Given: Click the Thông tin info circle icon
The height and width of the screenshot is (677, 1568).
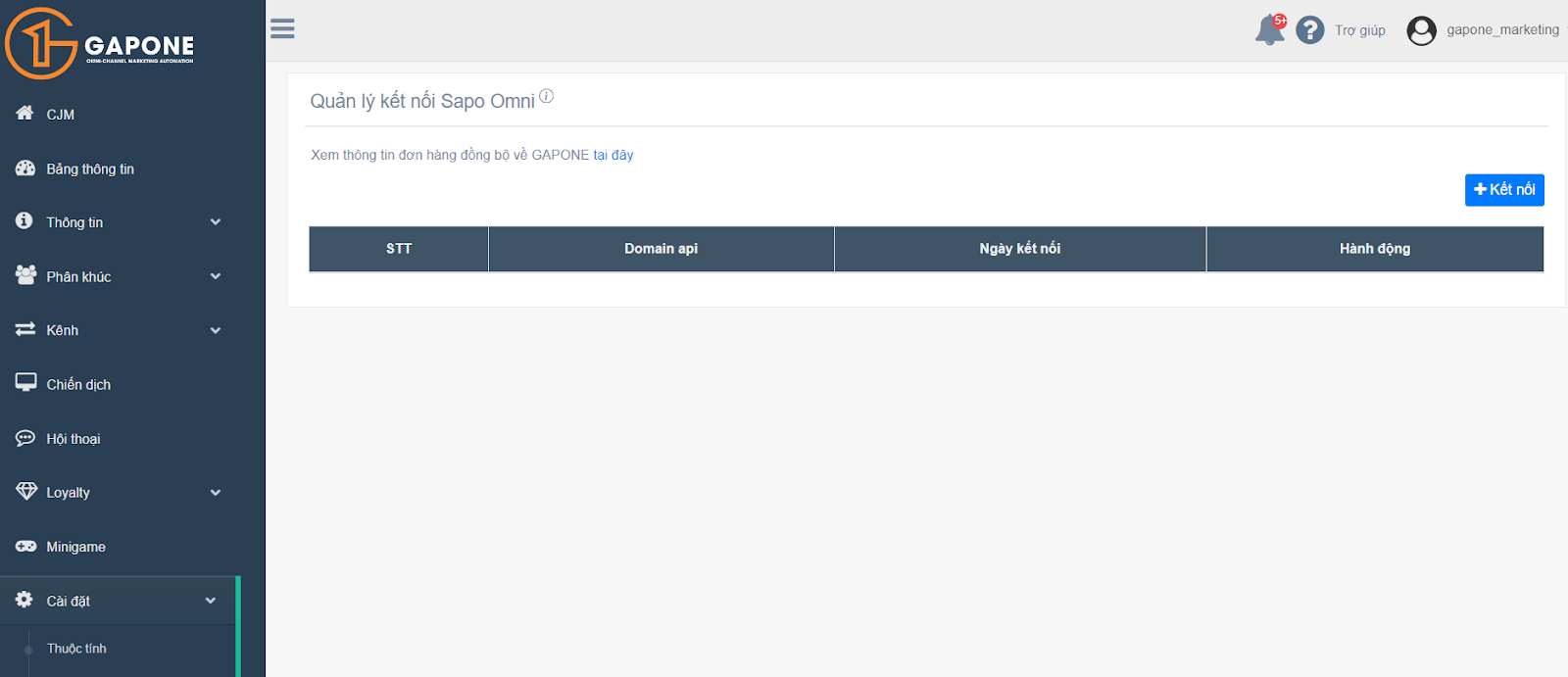Looking at the screenshot, I should click(x=24, y=220).
